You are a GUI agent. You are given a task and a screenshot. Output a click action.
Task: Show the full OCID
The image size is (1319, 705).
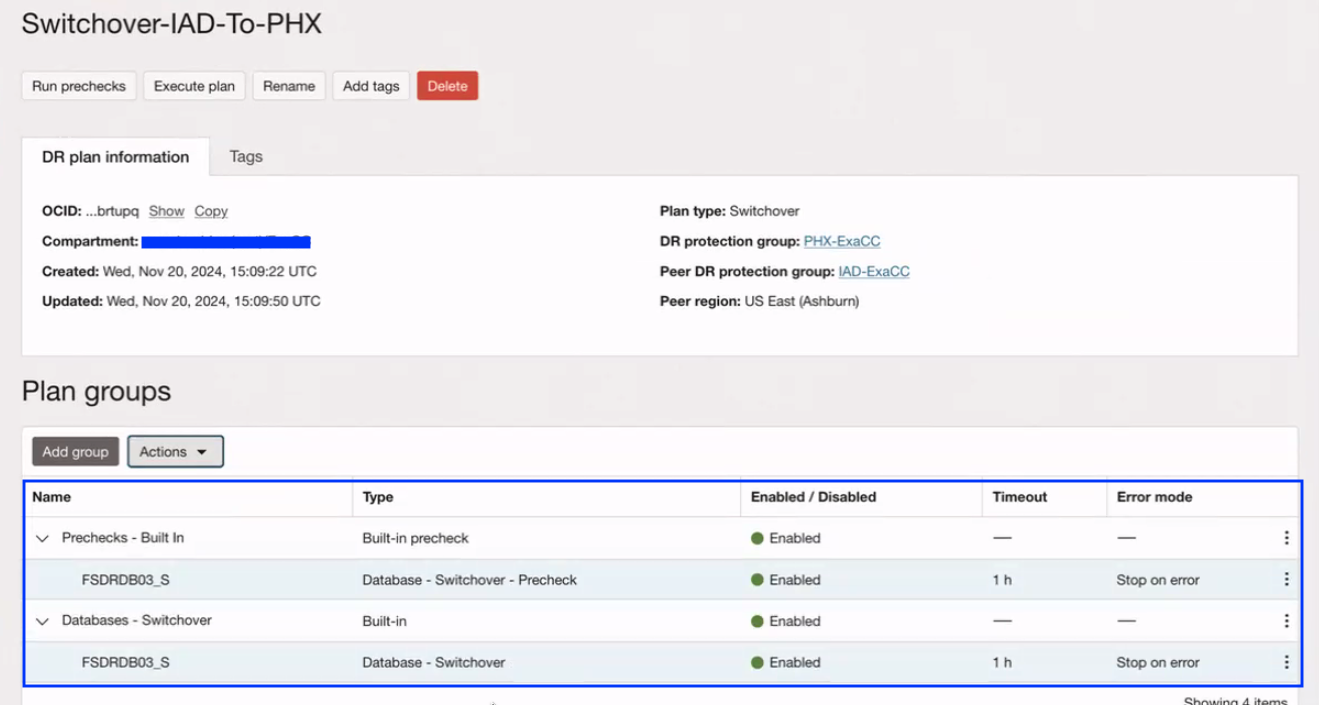point(166,211)
